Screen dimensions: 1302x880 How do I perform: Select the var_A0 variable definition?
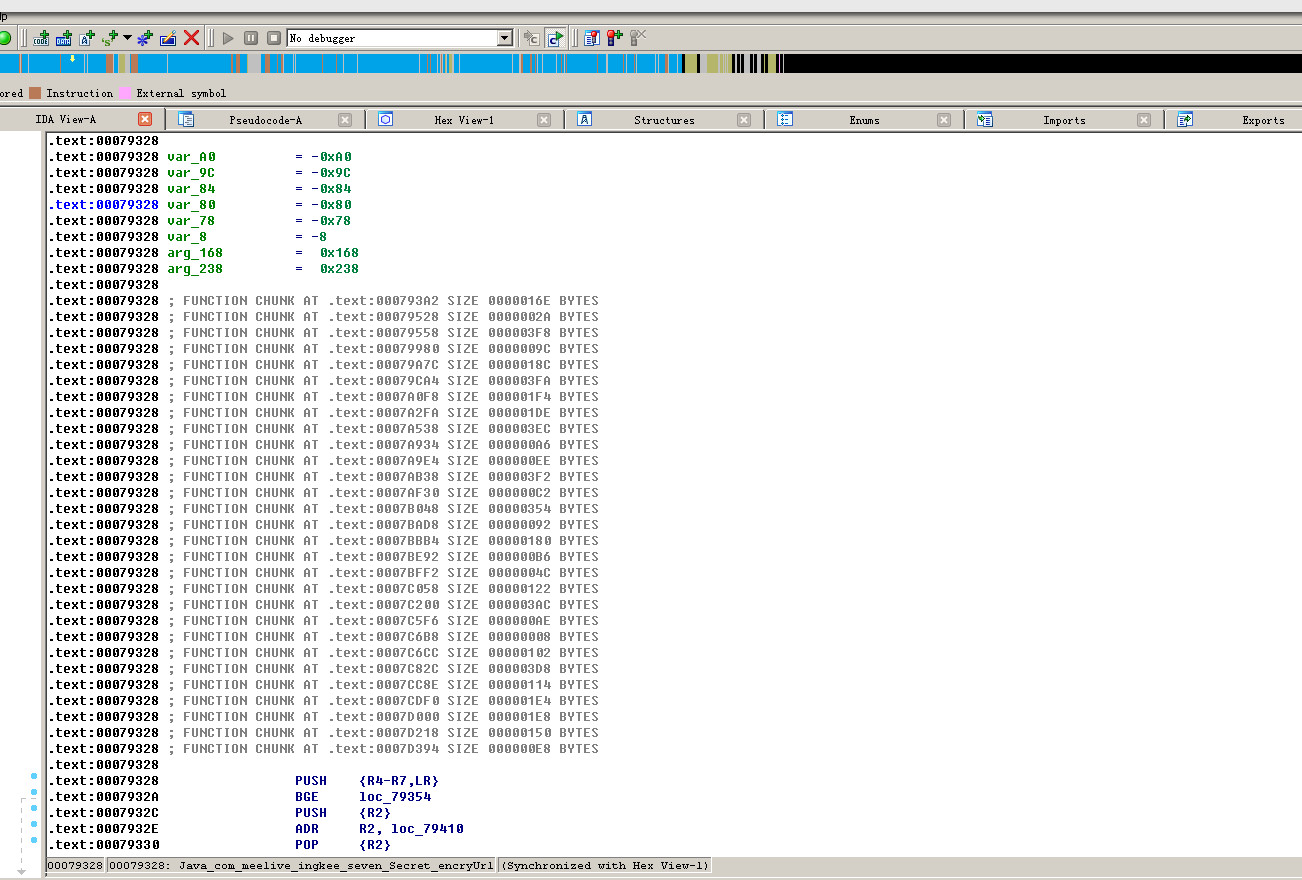191,157
